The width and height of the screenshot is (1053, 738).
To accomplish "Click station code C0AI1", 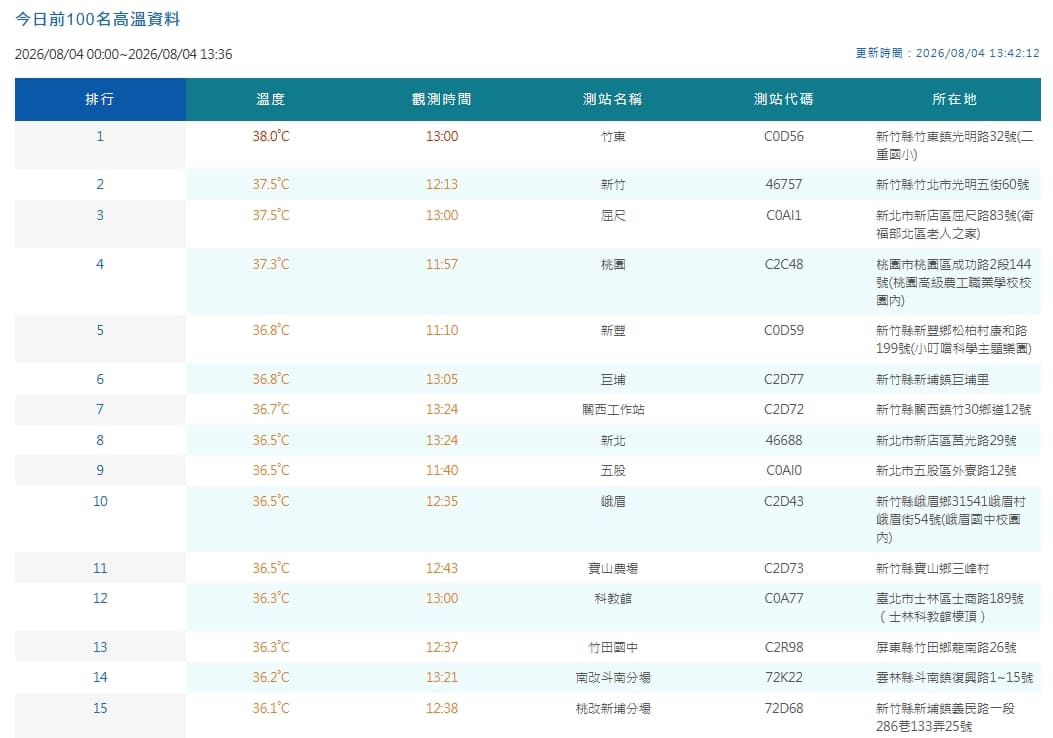I will (x=784, y=216).
